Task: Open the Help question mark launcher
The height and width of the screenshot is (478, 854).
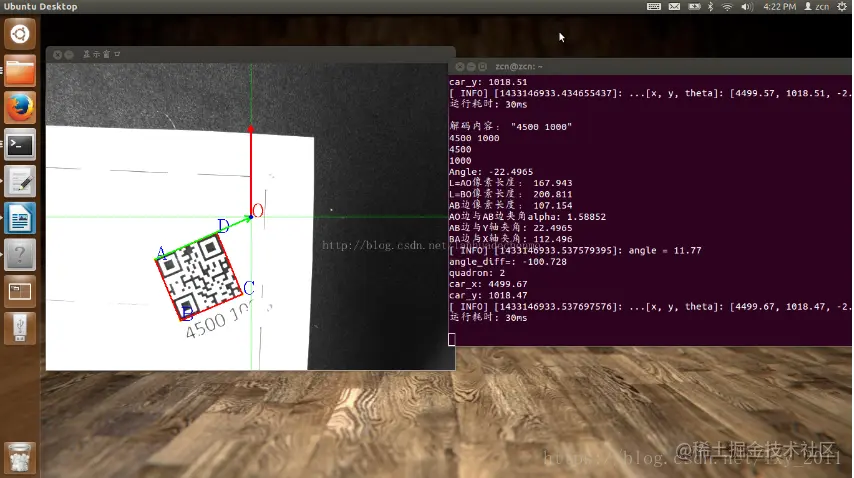Action: tap(20, 255)
